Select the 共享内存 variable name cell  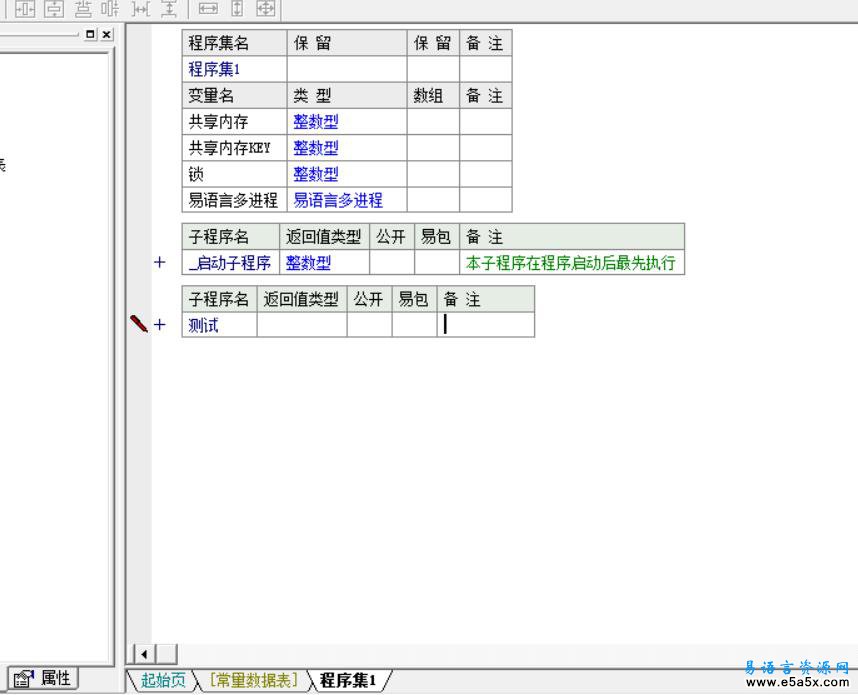coord(235,122)
